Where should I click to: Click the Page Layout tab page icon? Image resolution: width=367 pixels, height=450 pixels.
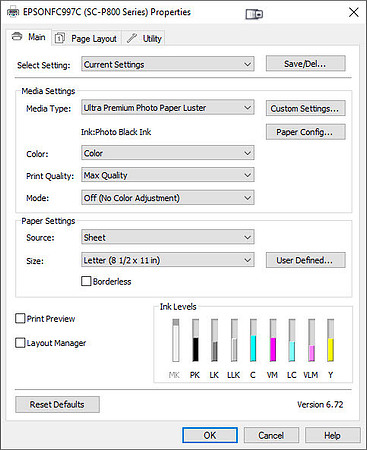[59, 38]
